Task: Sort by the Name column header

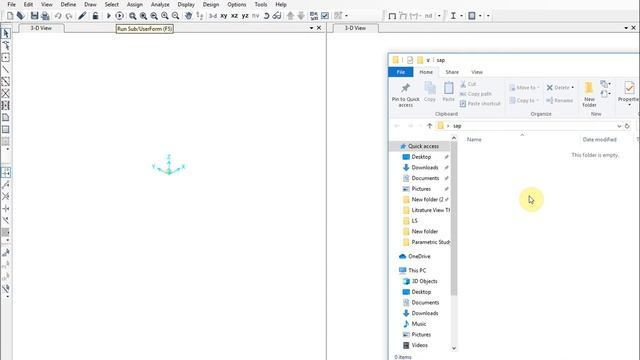Action: [474, 140]
